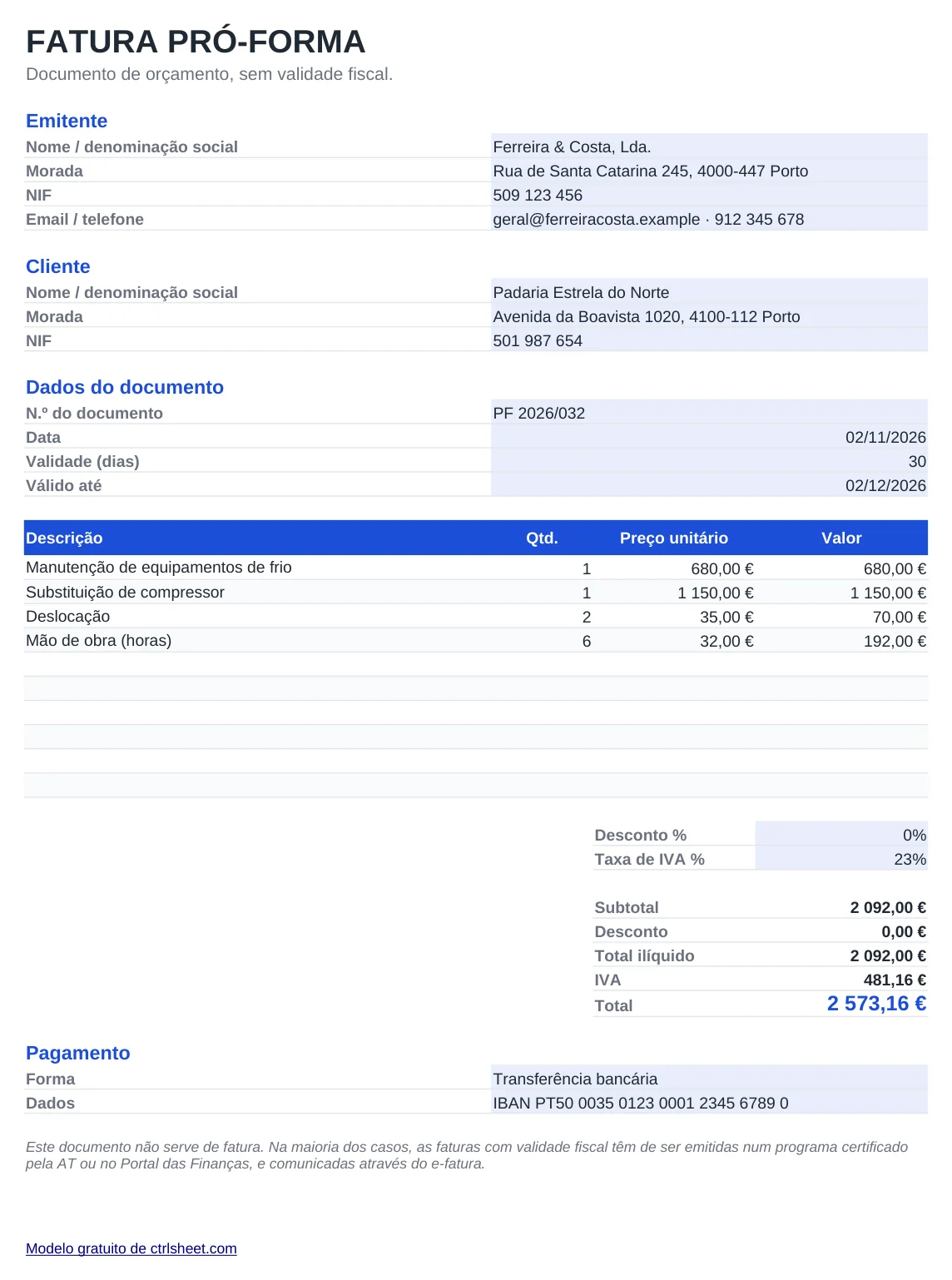Select client NIF '501 987 654'

(538, 340)
